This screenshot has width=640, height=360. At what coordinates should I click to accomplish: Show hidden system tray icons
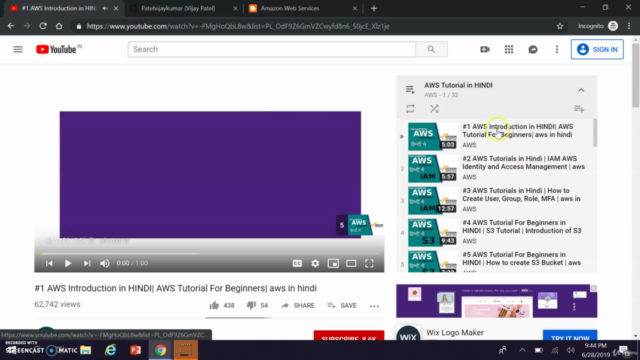(522, 350)
